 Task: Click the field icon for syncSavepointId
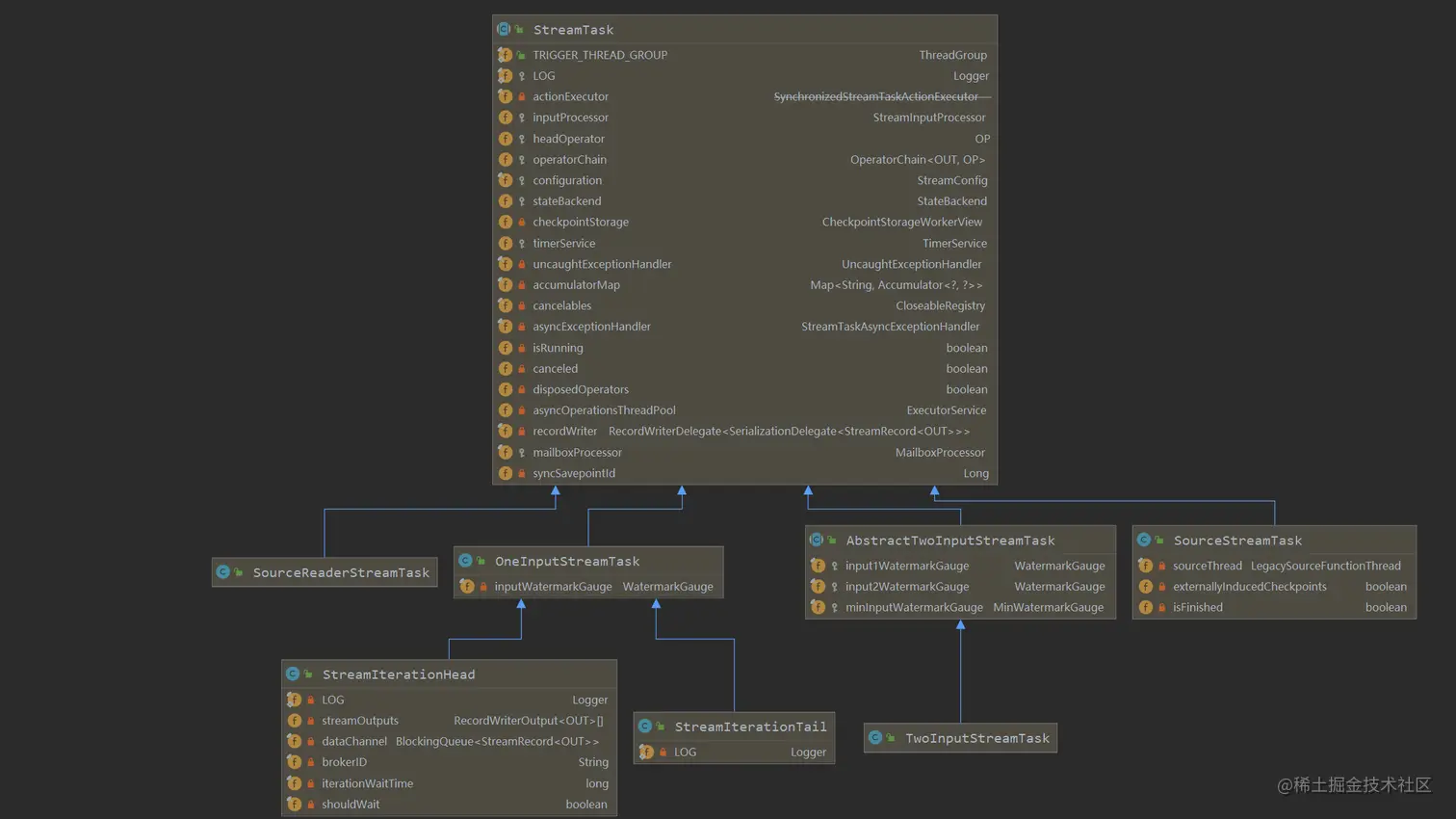point(505,473)
